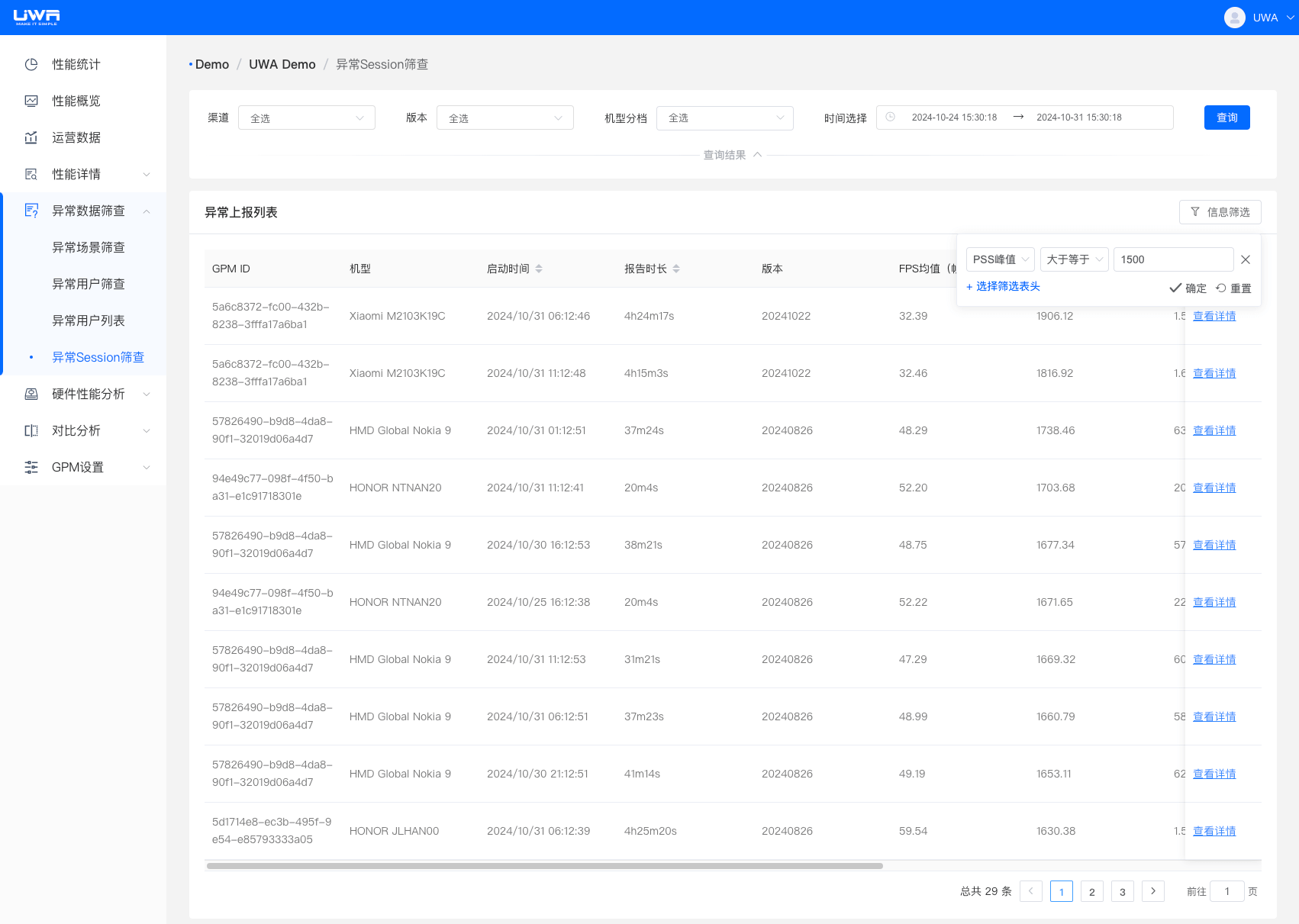Collapse the 查询结果 section
Screen dimensions: 1299x924
click(733, 155)
